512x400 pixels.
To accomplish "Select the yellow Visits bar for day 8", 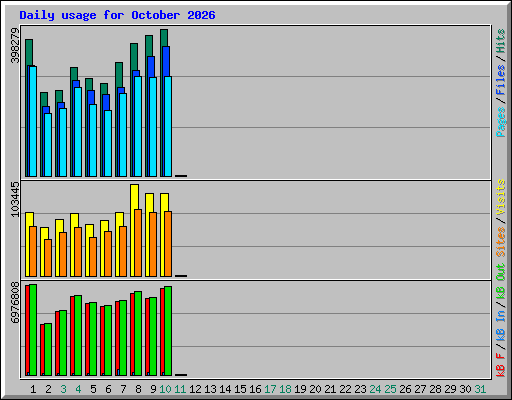I will tap(134, 197).
